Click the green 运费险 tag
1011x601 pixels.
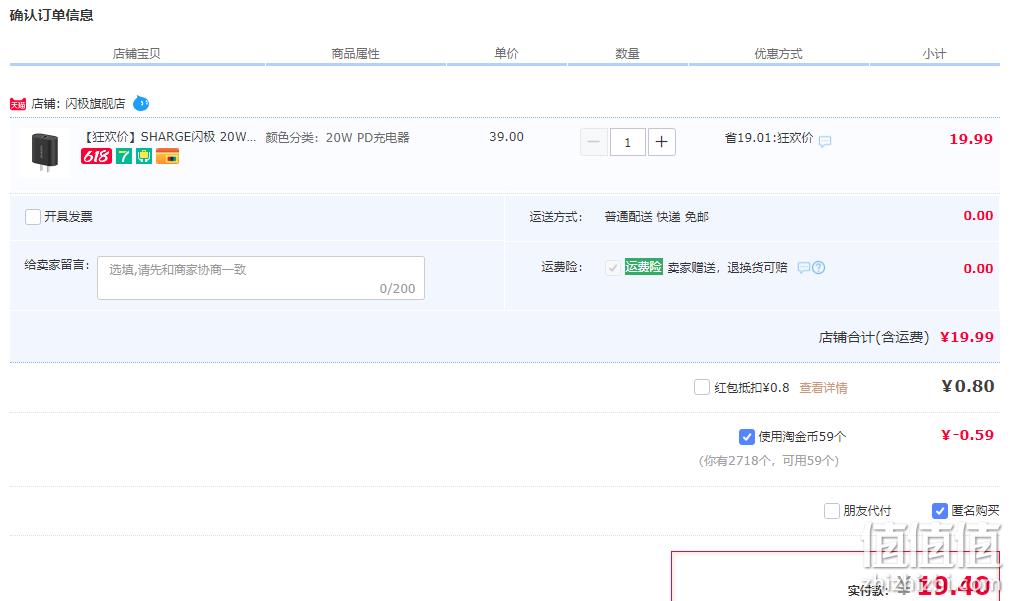pos(643,266)
